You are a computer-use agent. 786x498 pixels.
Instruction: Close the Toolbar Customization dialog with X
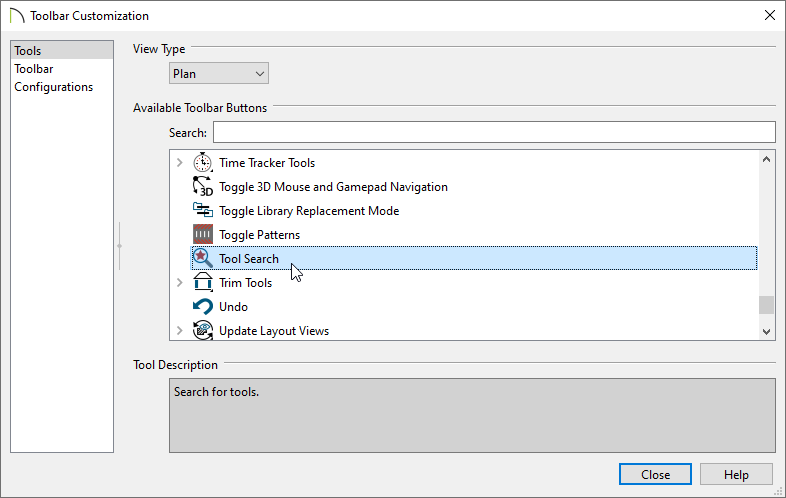(770, 16)
